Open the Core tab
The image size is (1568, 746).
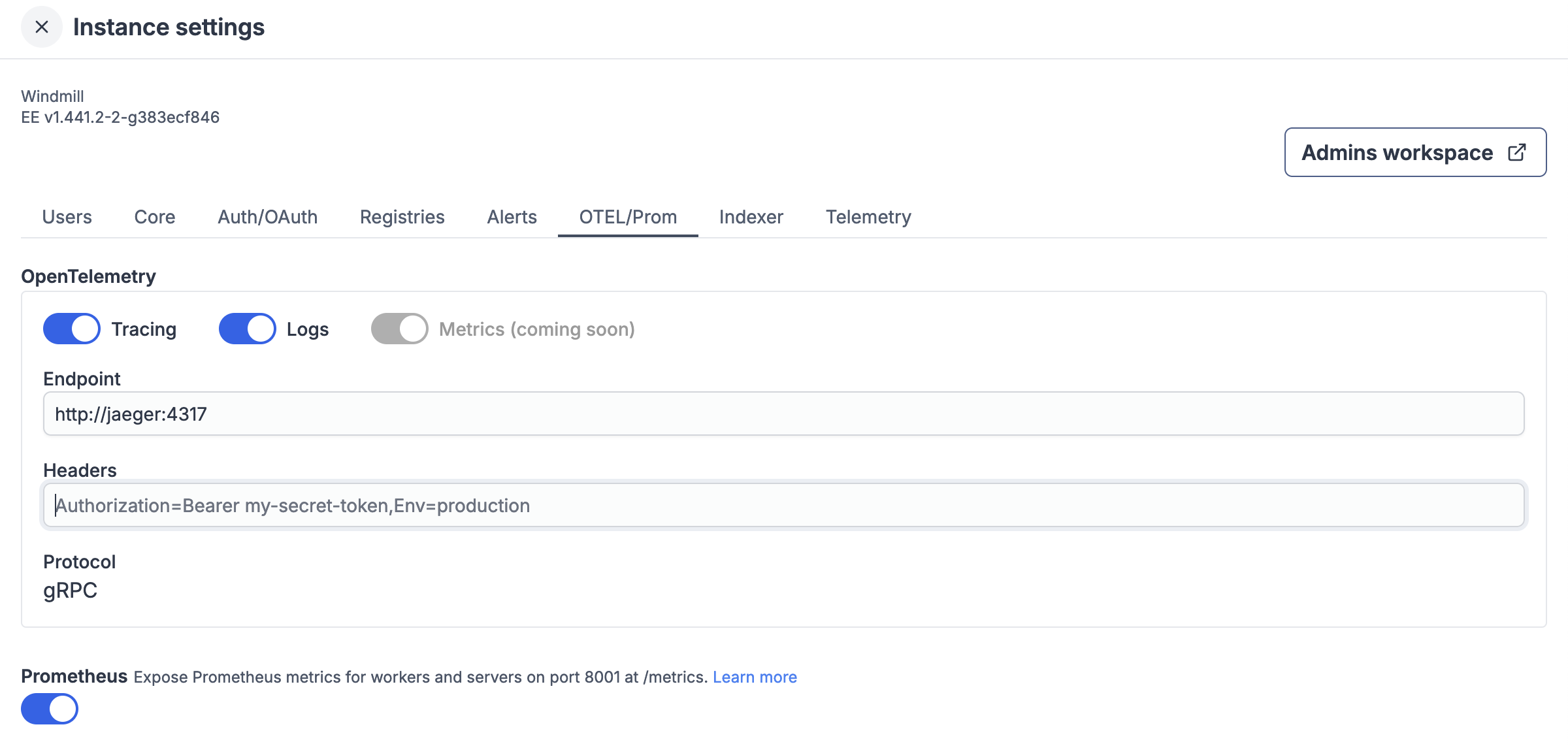tap(155, 217)
